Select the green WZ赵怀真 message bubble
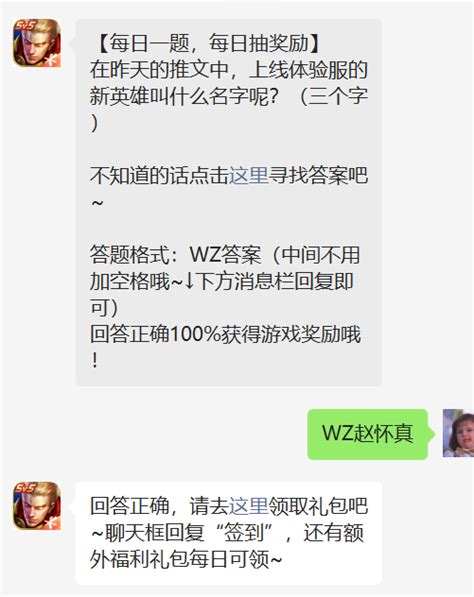 (x=367, y=434)
